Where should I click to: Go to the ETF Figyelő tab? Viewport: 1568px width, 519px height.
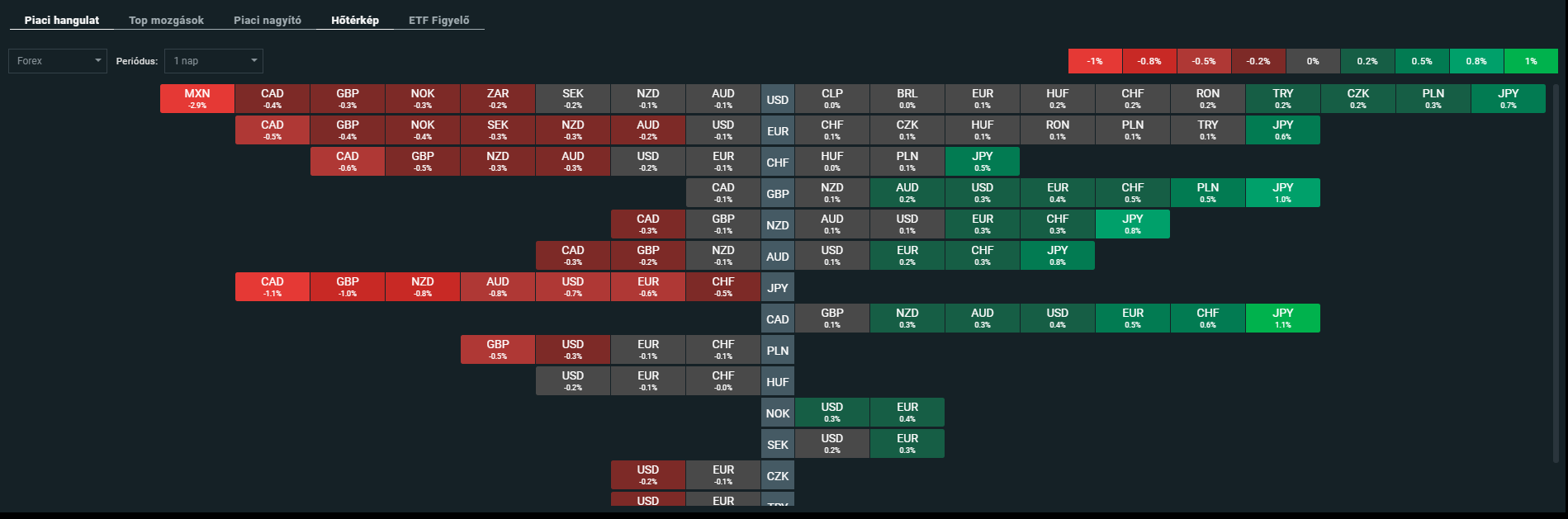(438, 20)
